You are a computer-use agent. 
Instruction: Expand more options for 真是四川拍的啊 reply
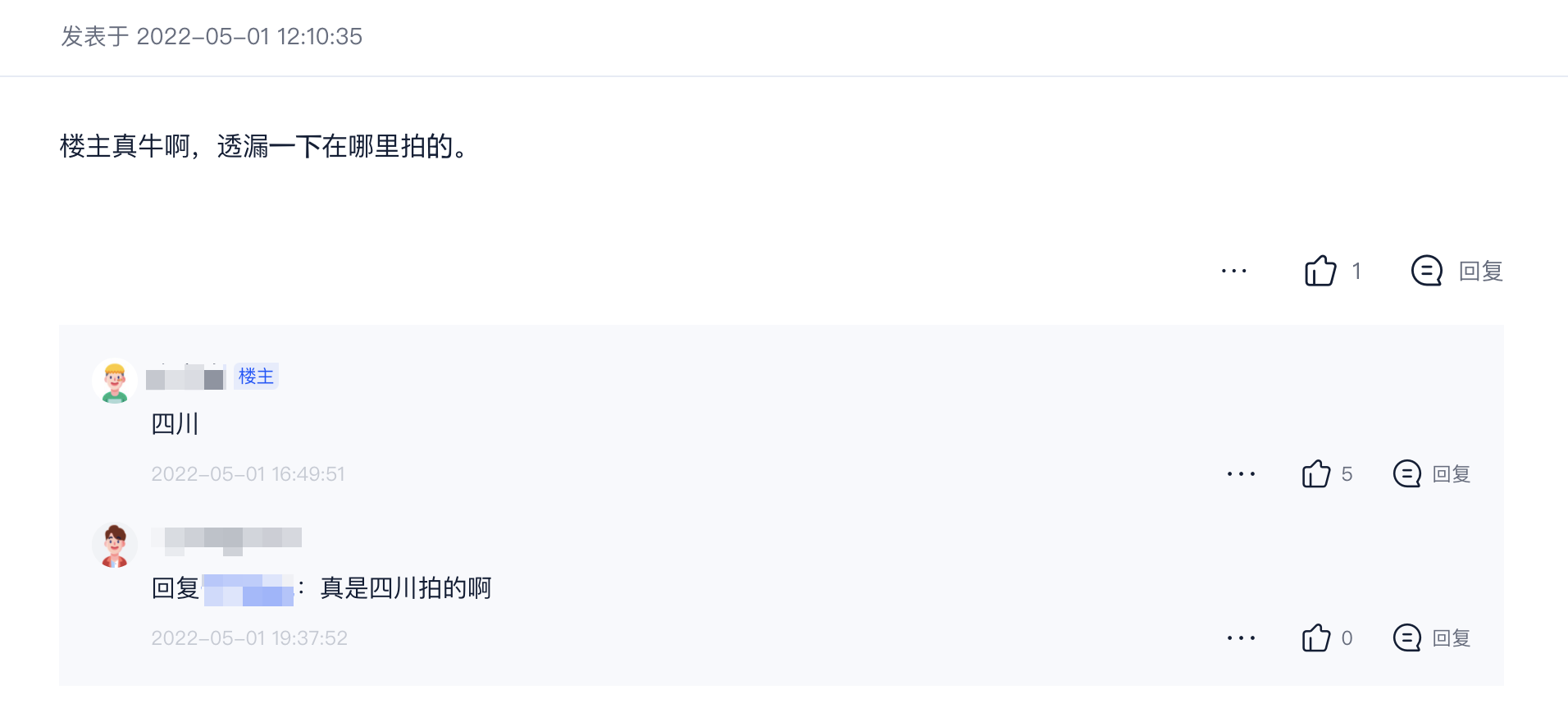(x=1241, y=638)
